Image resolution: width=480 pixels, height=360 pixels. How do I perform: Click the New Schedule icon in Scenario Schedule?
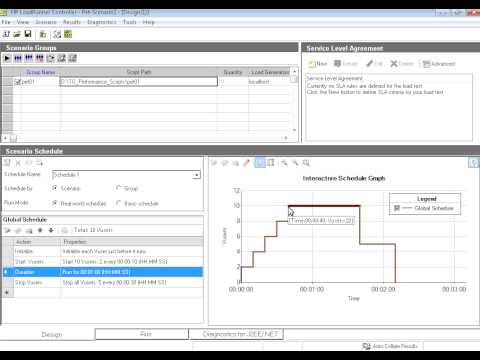7,163
